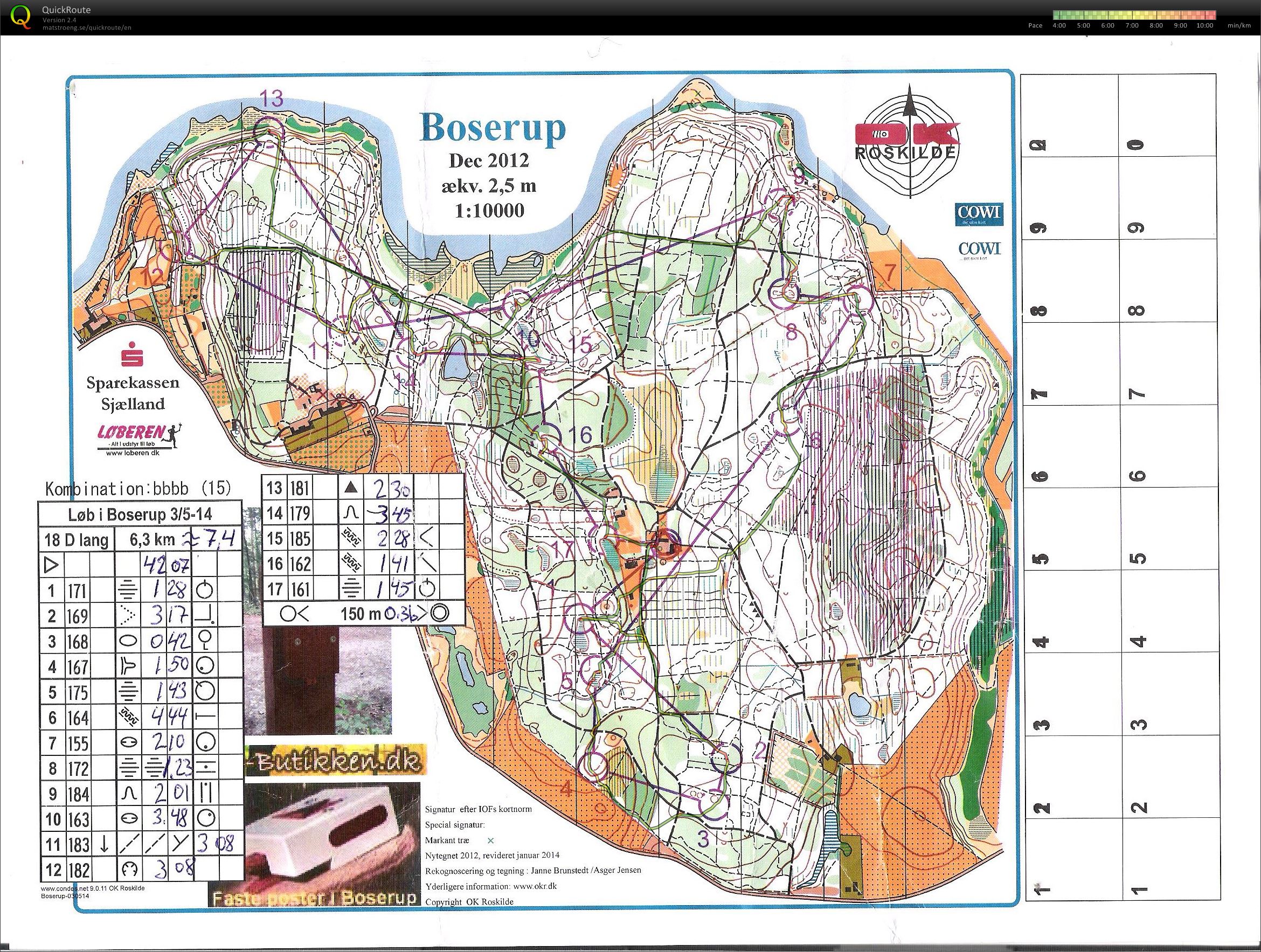Click the COWI logo with dark blue background
Image resolution: width=1261 pixels, height=952 pixels.
point(979,213)
